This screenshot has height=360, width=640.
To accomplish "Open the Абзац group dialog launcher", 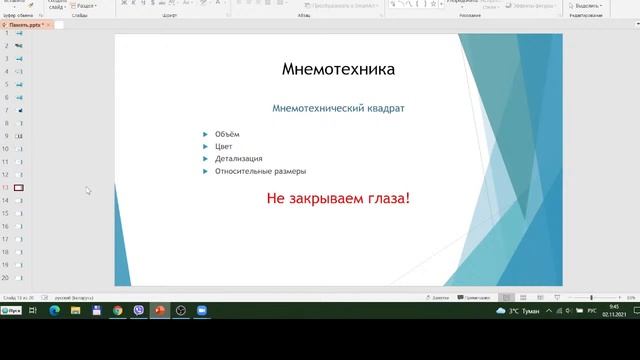I will [381, 16].
